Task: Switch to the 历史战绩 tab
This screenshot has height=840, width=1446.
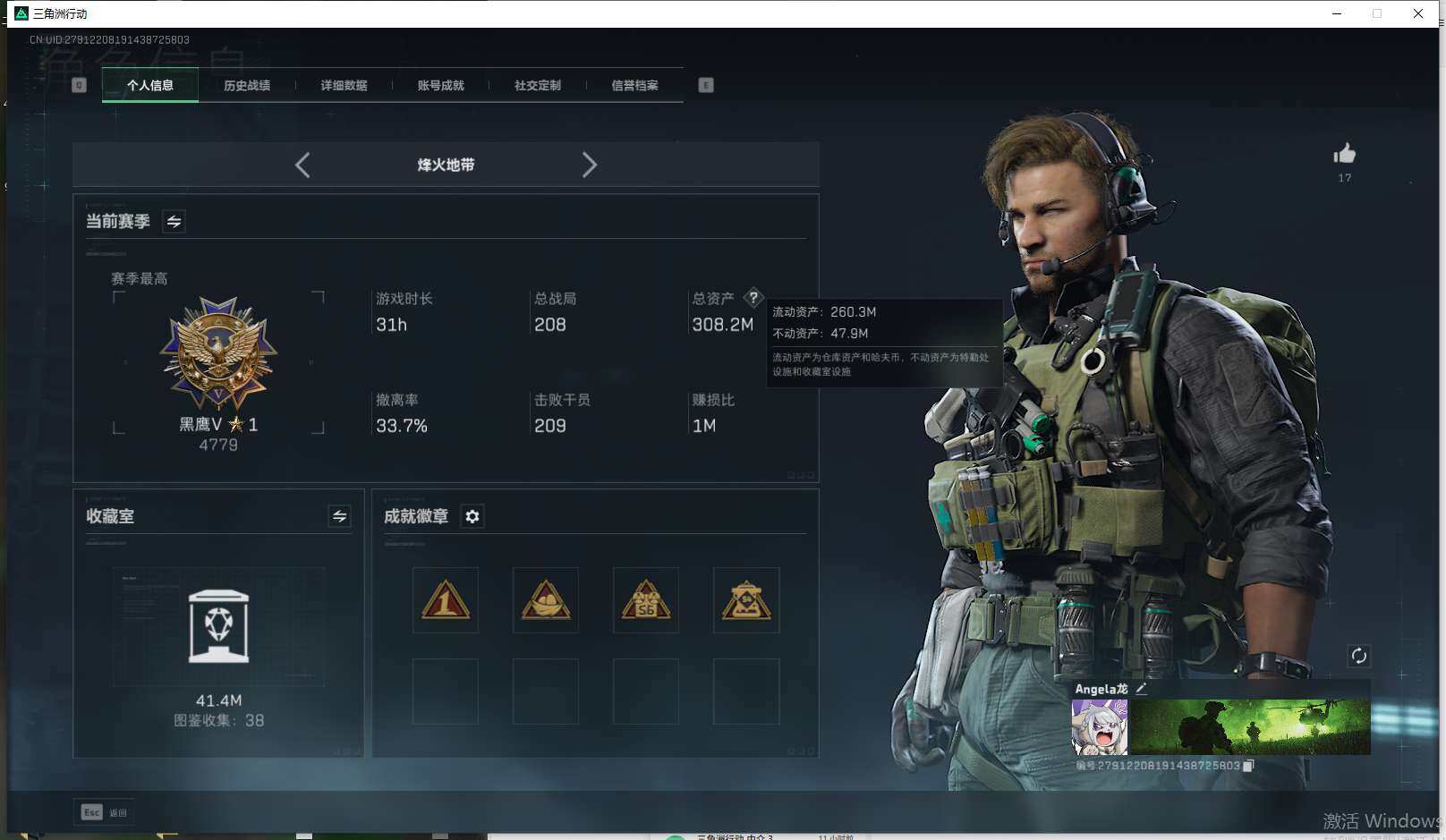Action: 247,85
